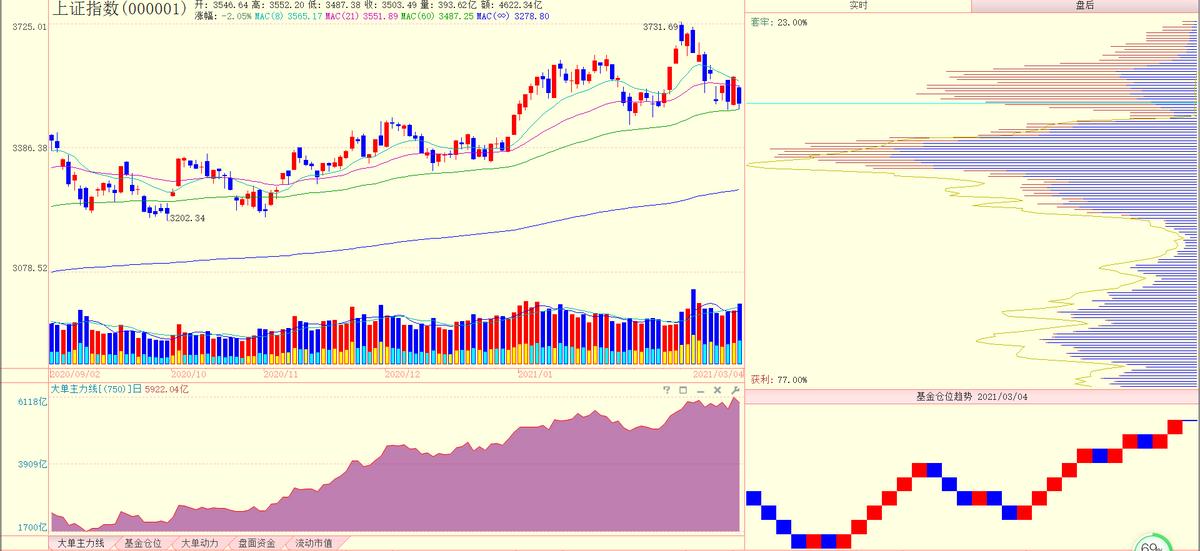Image resolution: width=1200 pixels, height=551 pixels.
Task: Switch to the 大单主力线 tab
Action: 81,543
